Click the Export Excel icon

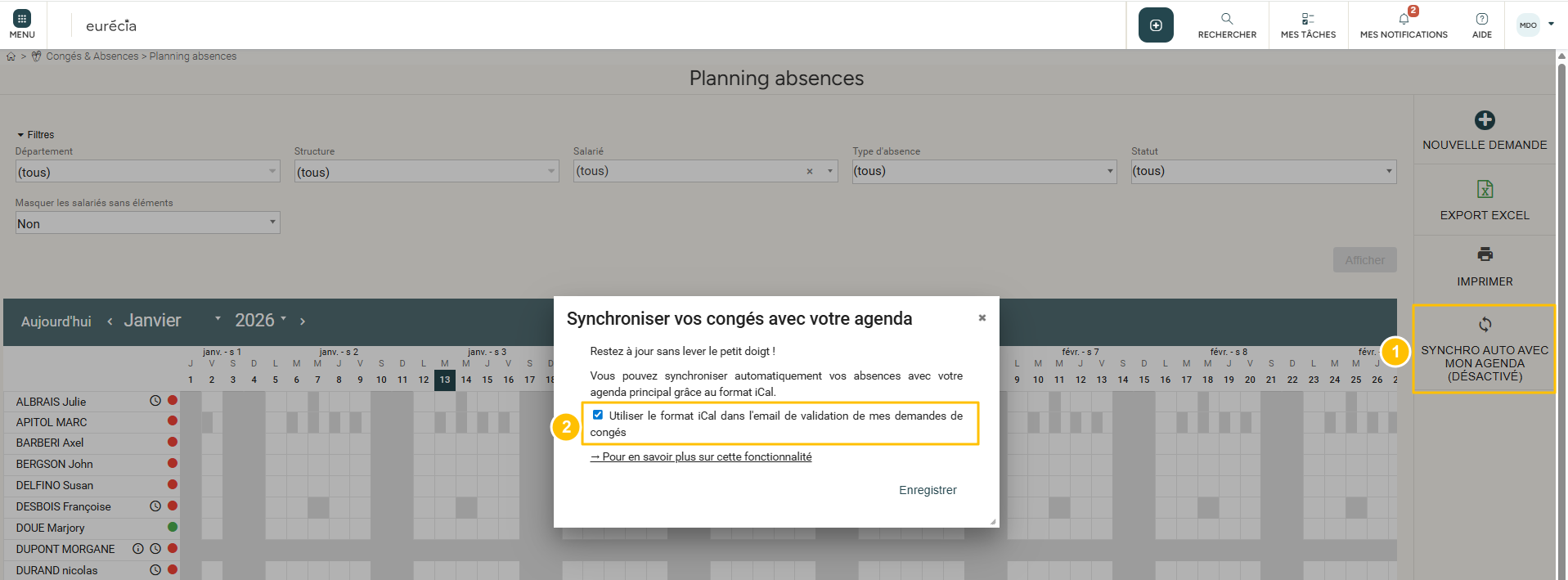1484,189
